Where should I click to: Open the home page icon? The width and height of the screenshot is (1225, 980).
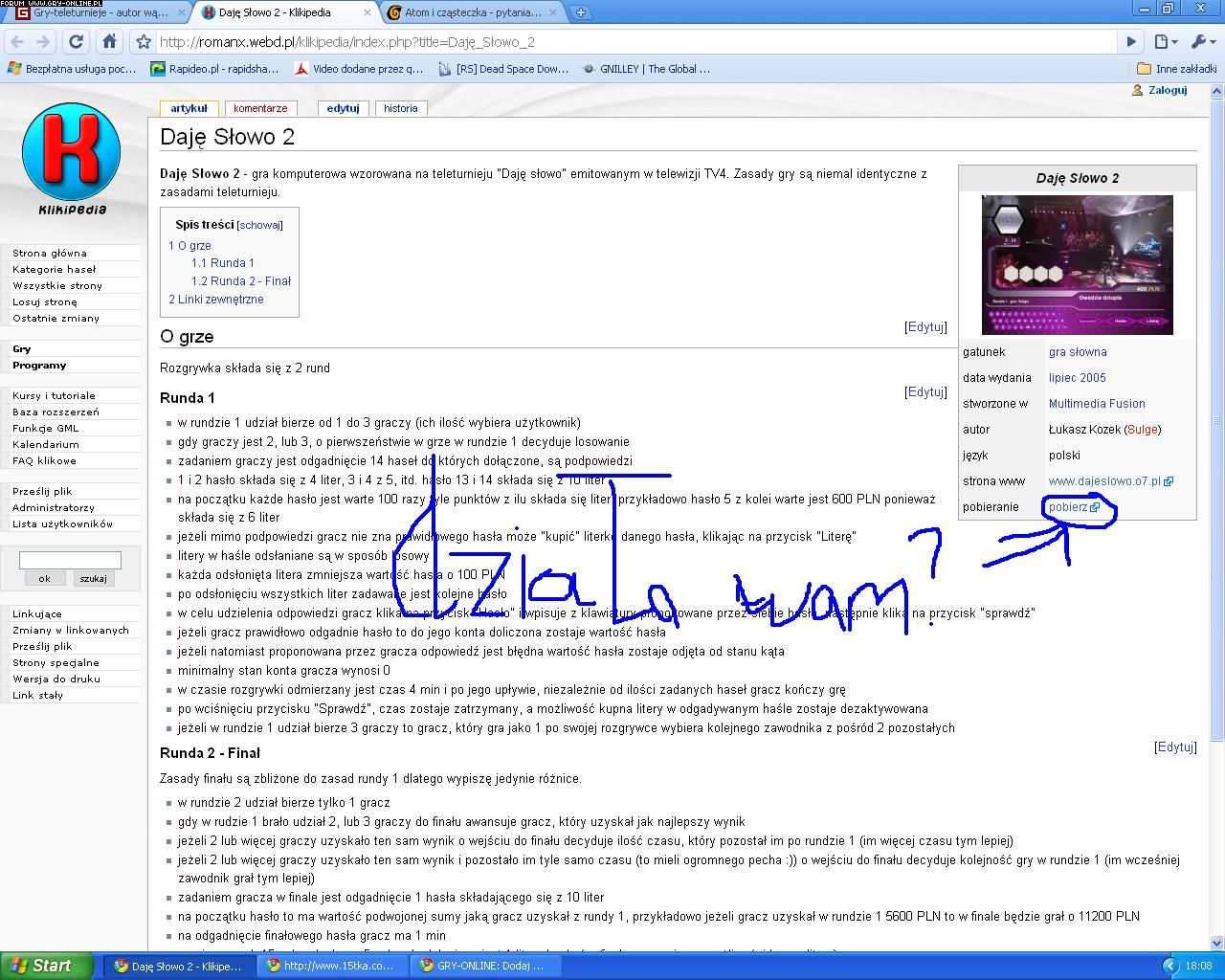[109, 42]
